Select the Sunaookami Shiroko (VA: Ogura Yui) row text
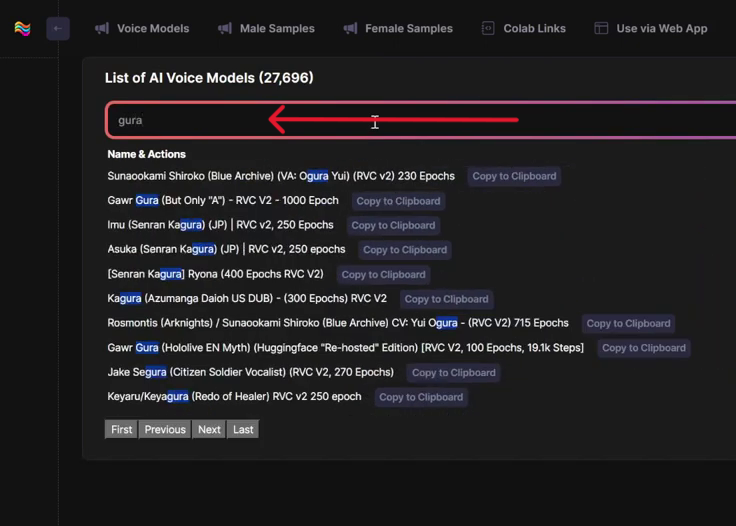Image resolution: width=736 pixels, height=526 pixels. 281,176
